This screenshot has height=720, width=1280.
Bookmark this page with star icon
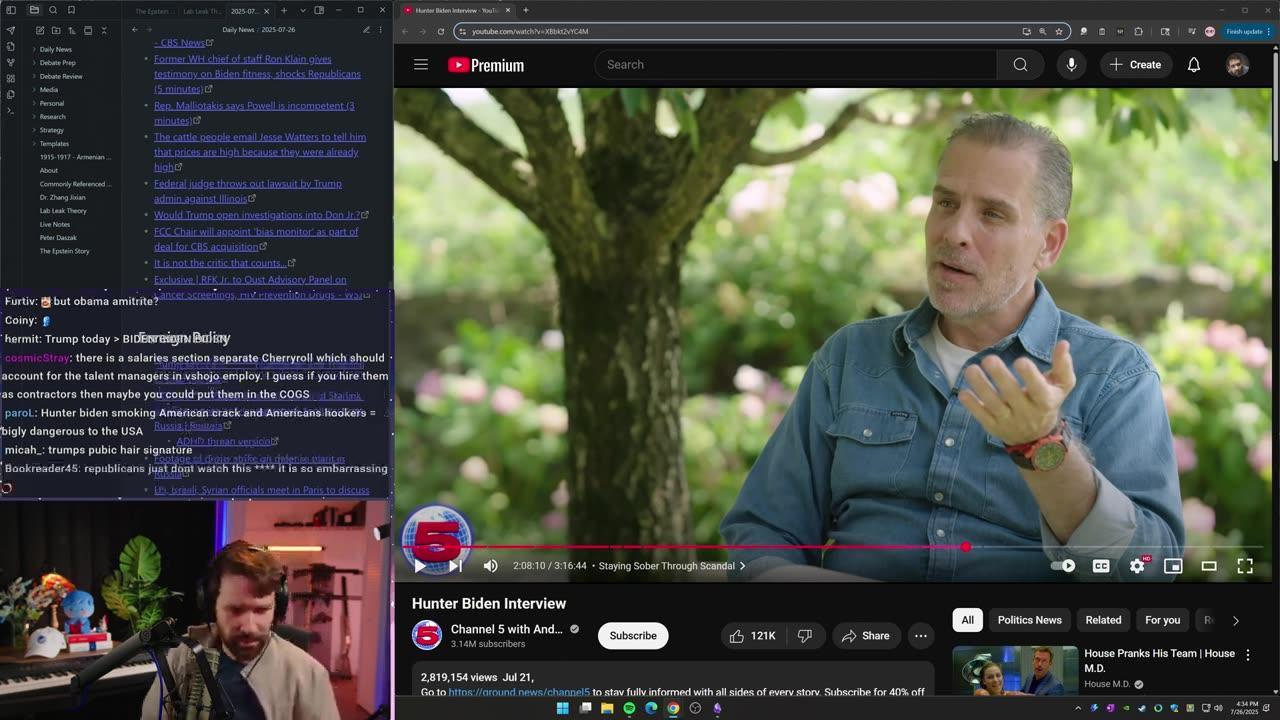point(1059,31)
